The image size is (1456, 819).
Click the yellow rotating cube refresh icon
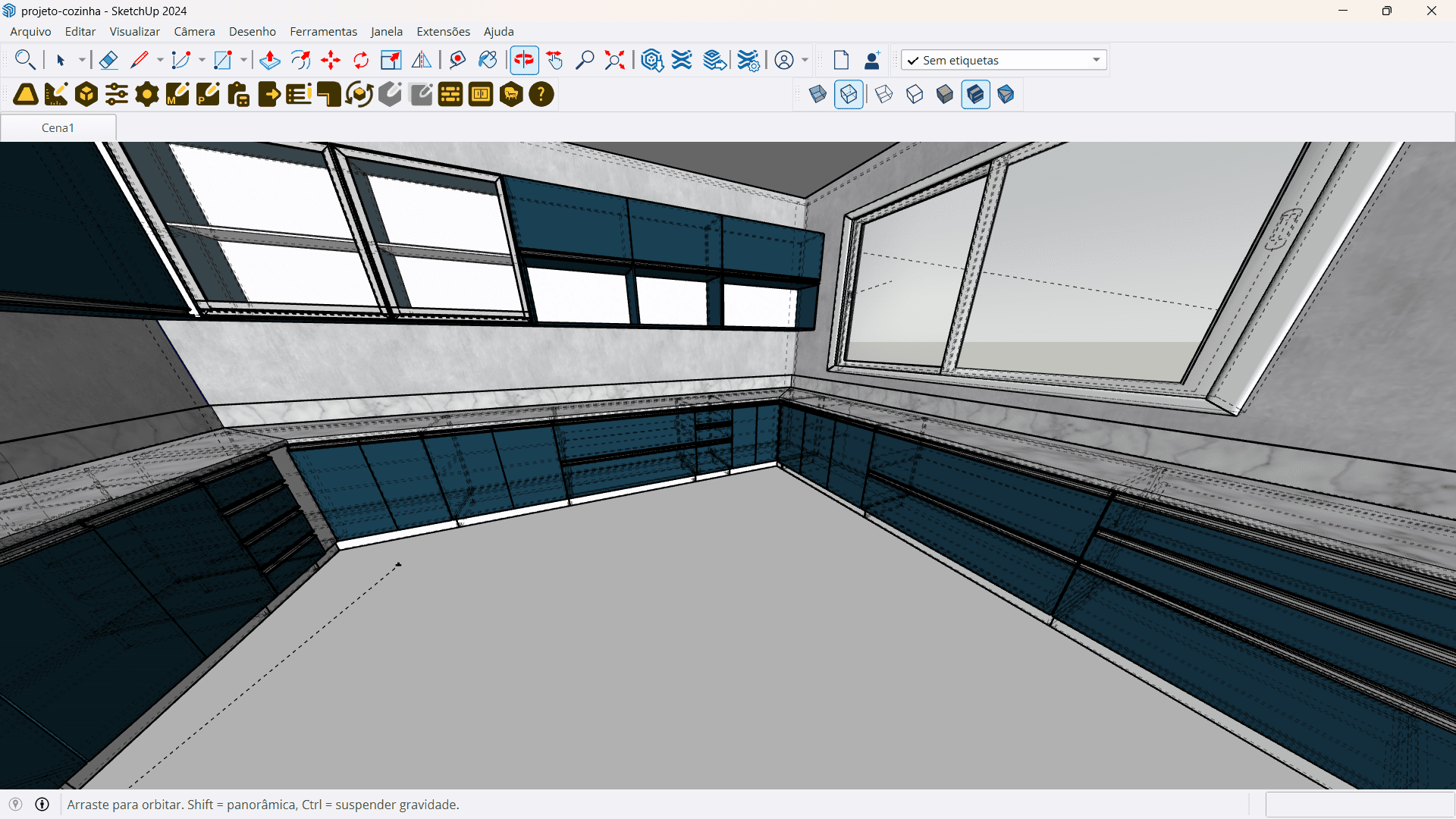(359, 94)
